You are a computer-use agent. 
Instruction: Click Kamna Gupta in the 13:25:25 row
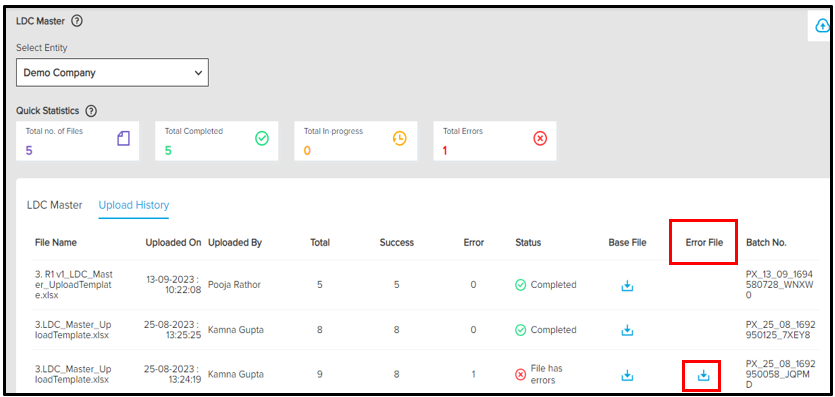point(236,330)
